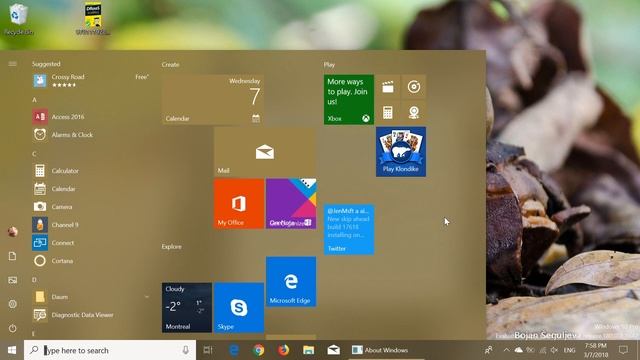The height and width of the screenshot is (360, 640).
Task: Launch Play Klondike solitaire tile
Action: click(x=401, y=151)
